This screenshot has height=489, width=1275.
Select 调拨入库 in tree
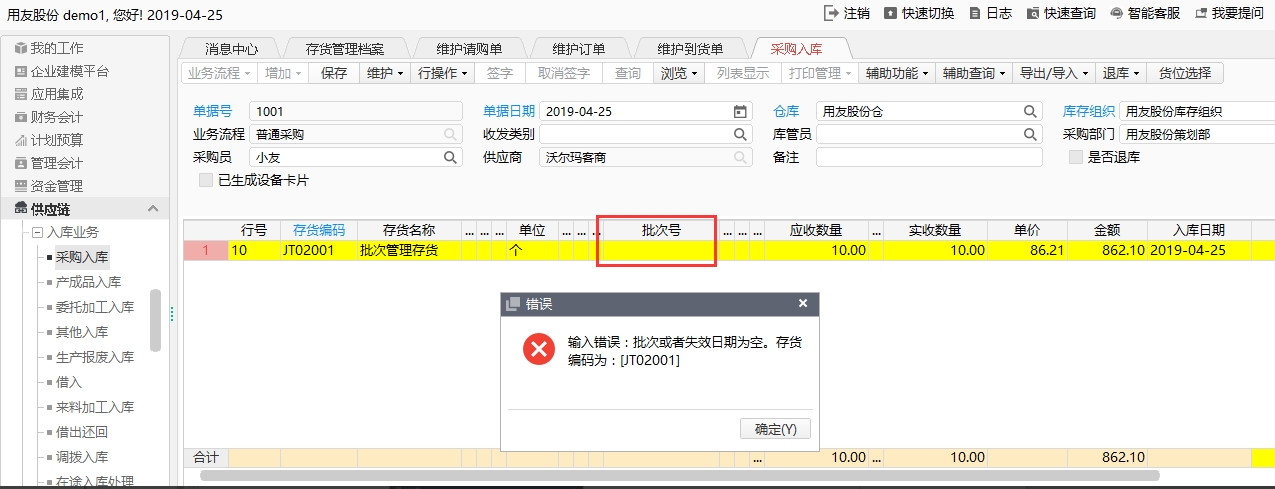82,457
